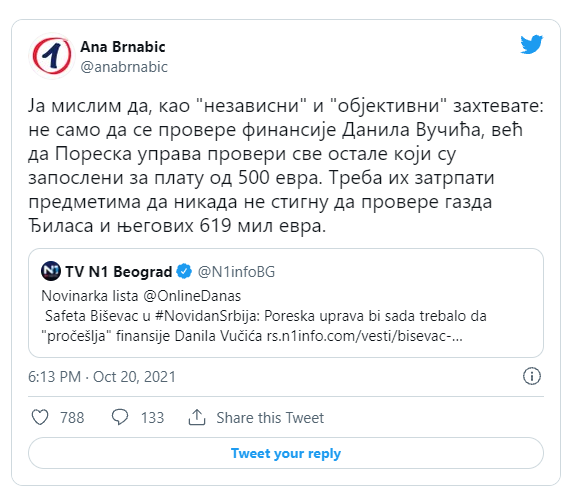Like the tweet with heart icon
The height and width of the screenshot is (499, 579).
40,417
